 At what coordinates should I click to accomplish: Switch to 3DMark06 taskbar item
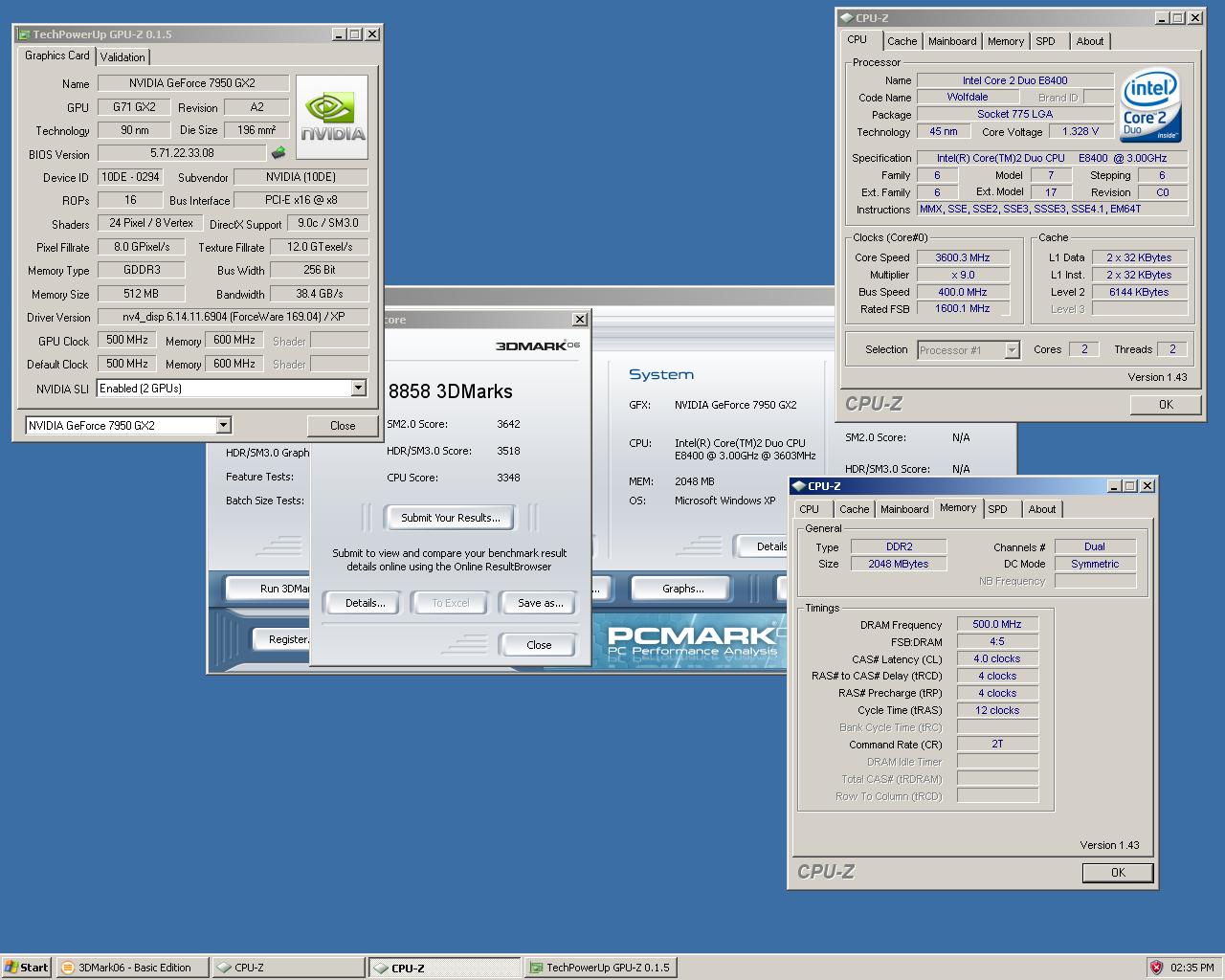(130, 968)
